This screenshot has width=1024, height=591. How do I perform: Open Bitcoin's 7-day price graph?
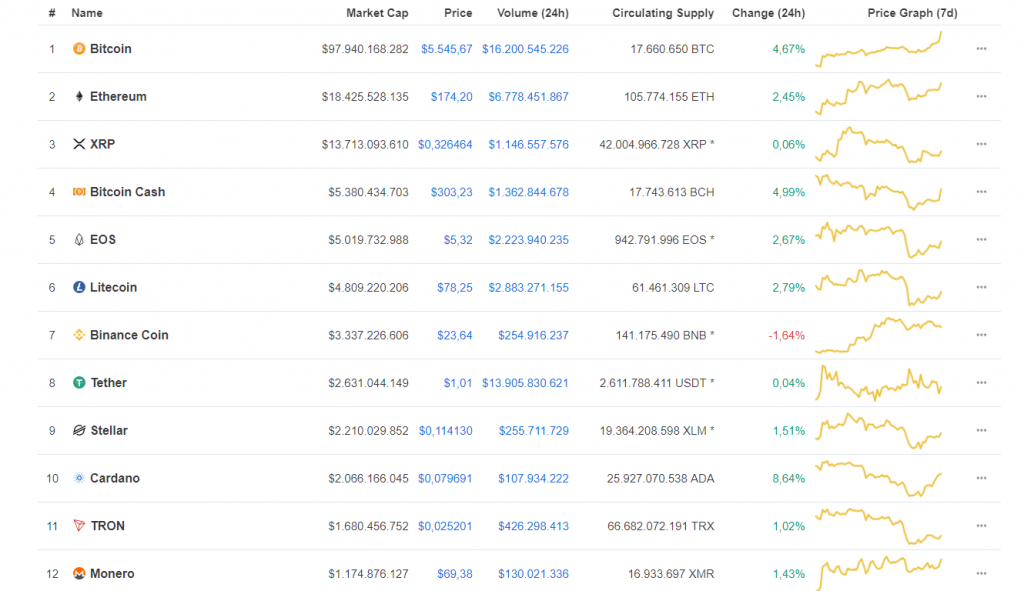pos(878,49)
